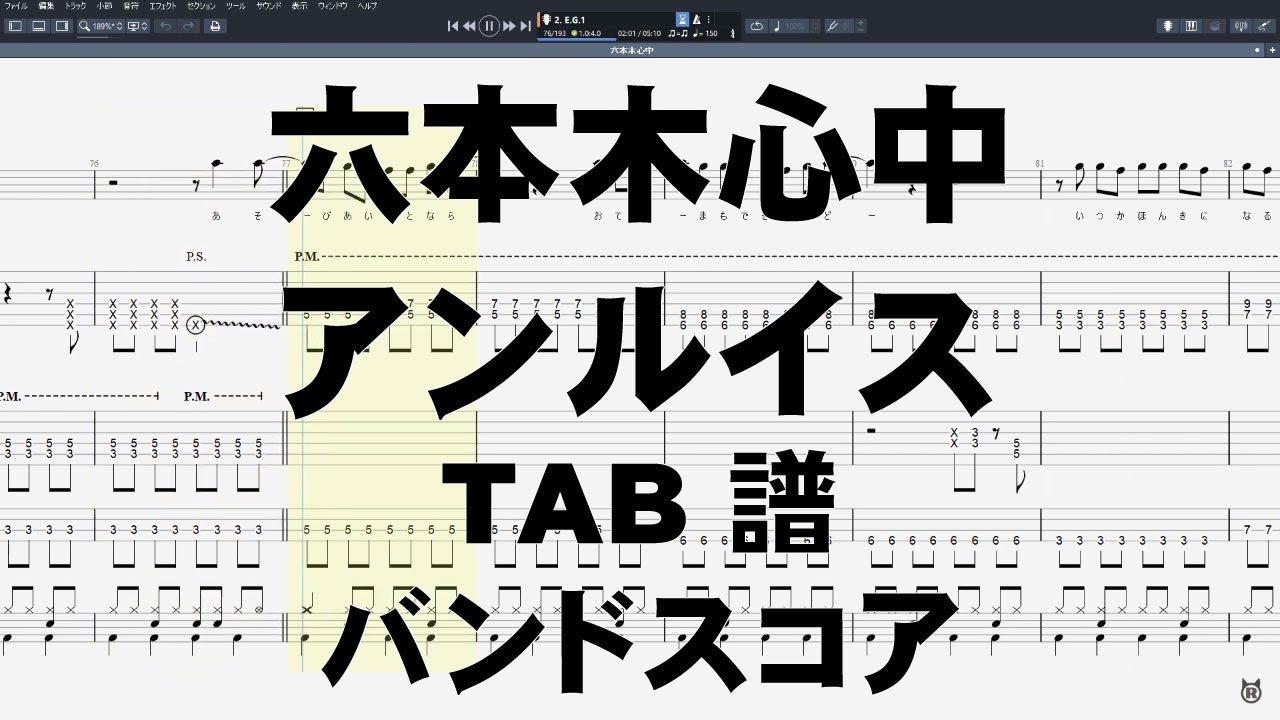The image size is (1280, 720).
Task: Jump to the beginning of the song
Action: (452, 26)
